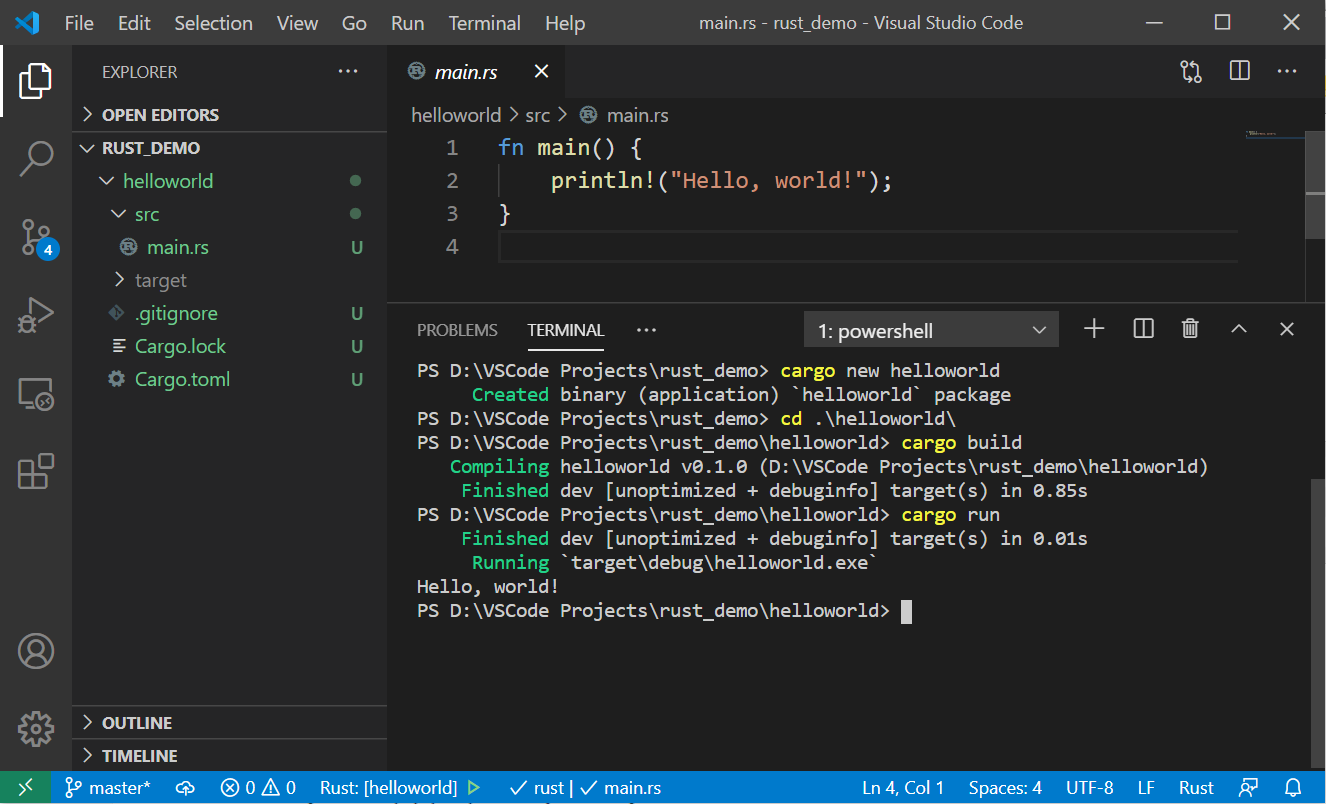Kill the terminal with trash icon
The width and height of the screenshot is (1326, 804).
1190,329
